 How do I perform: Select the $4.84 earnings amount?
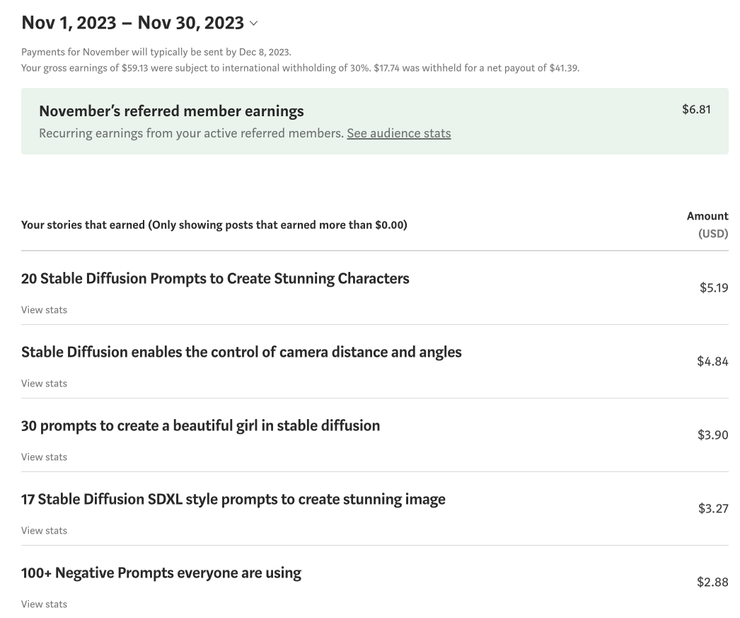click(712, 361)
